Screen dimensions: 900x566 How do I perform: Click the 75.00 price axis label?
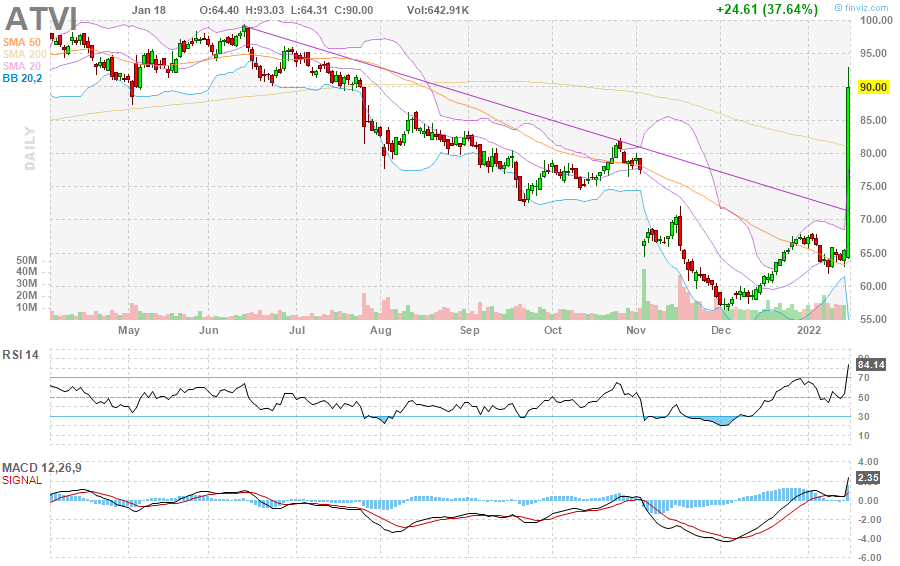(x=873, y=187)
